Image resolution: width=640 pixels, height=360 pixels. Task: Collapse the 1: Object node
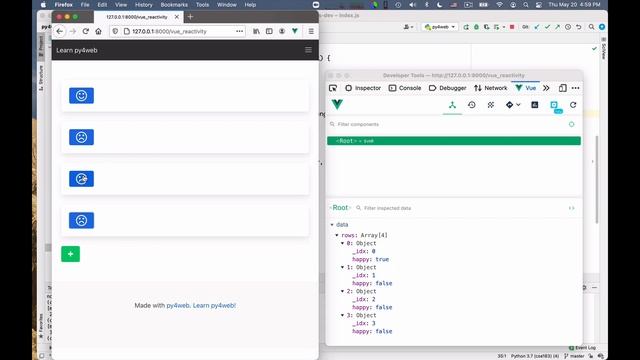click(342, 267)
